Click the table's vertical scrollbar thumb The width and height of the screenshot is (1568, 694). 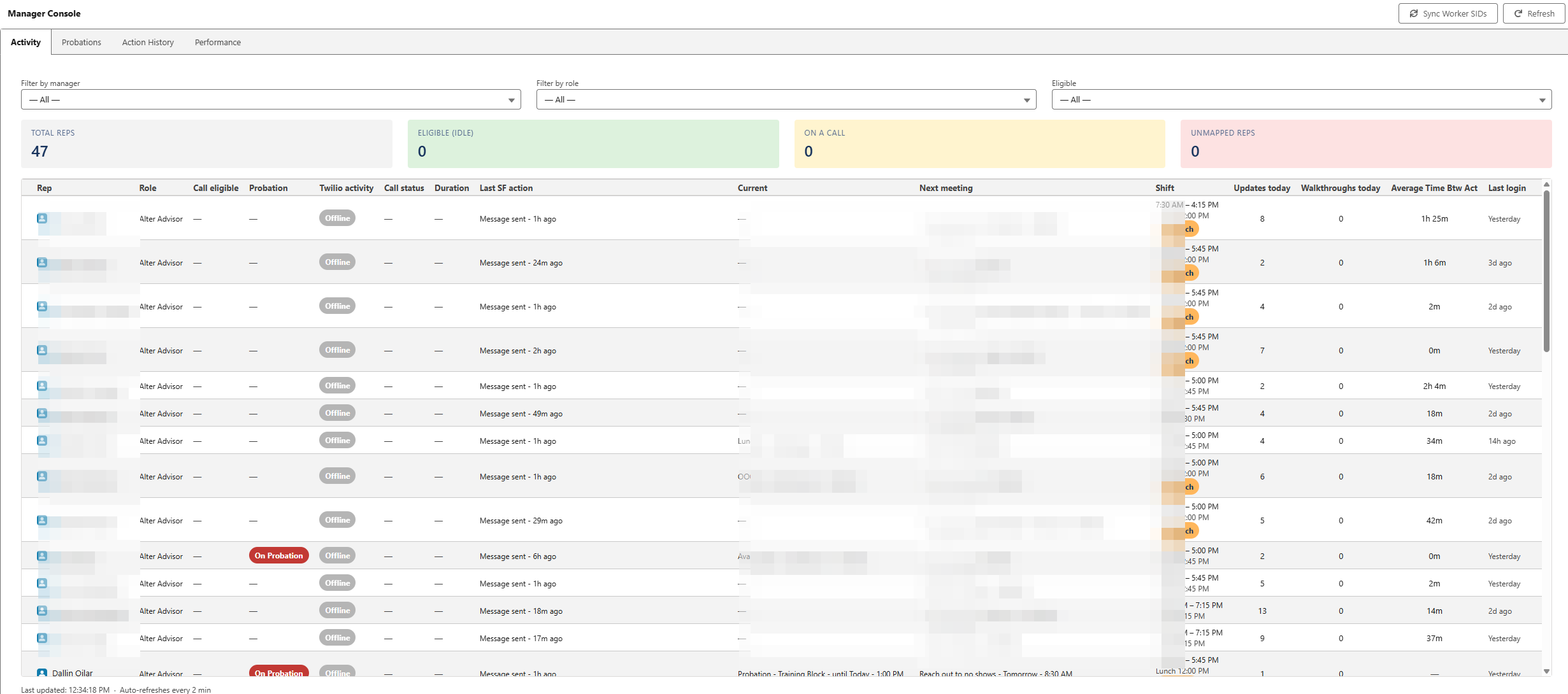[x=1546, y=271]
